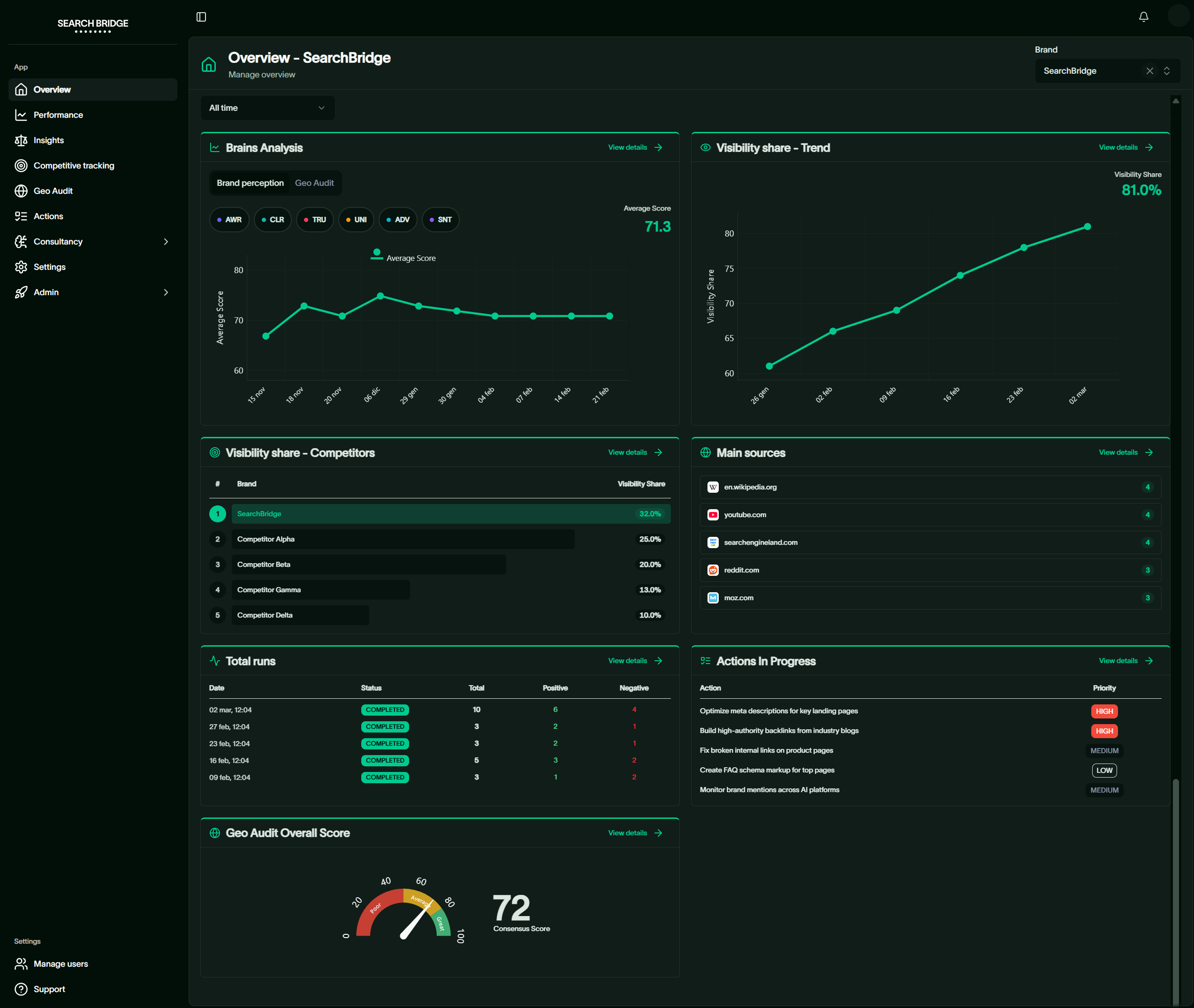Disable the TRU metric chip

pyautogui.click(x=315, y=220)
